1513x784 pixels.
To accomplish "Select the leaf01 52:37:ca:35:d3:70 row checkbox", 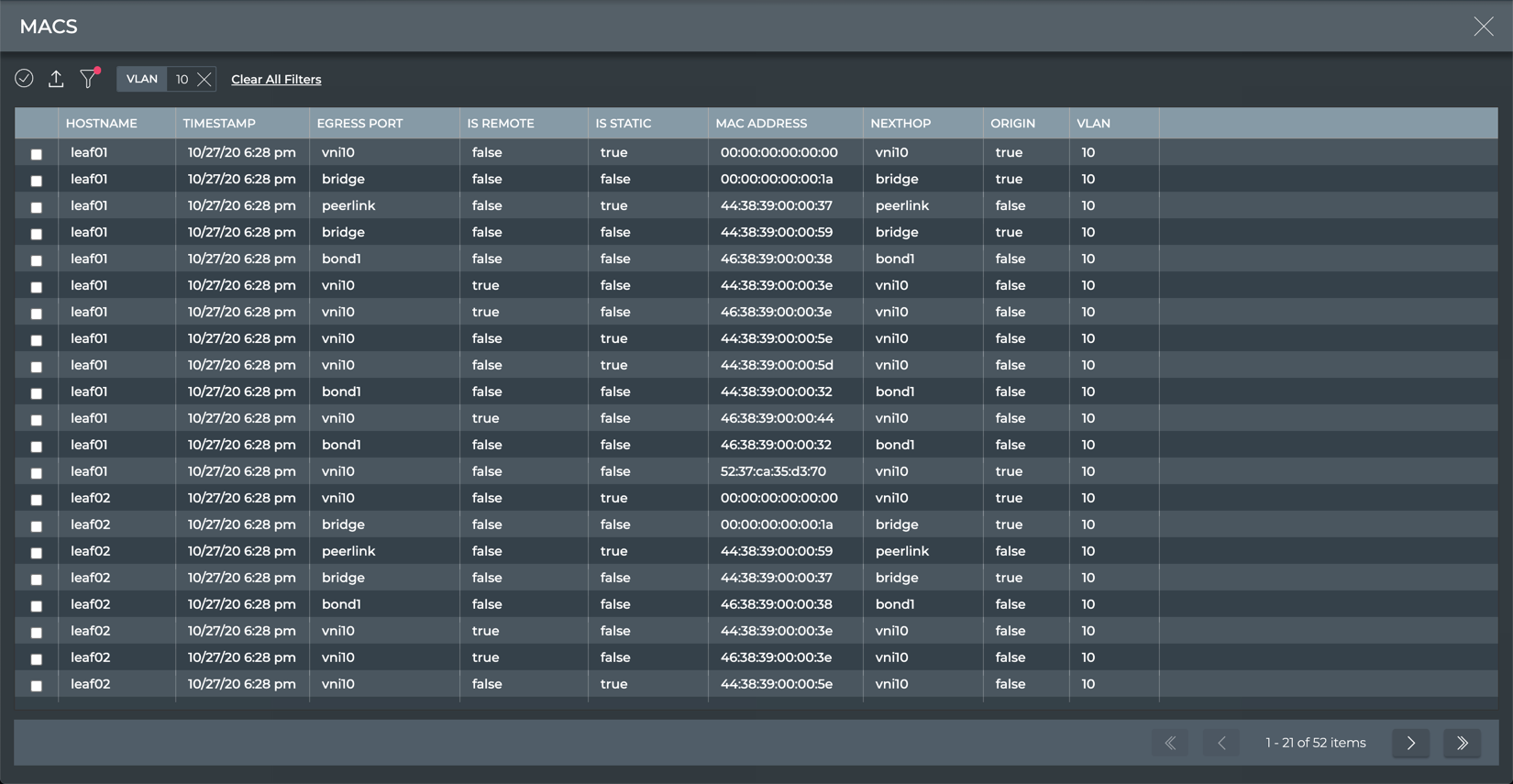I will (x=37, y=473).
